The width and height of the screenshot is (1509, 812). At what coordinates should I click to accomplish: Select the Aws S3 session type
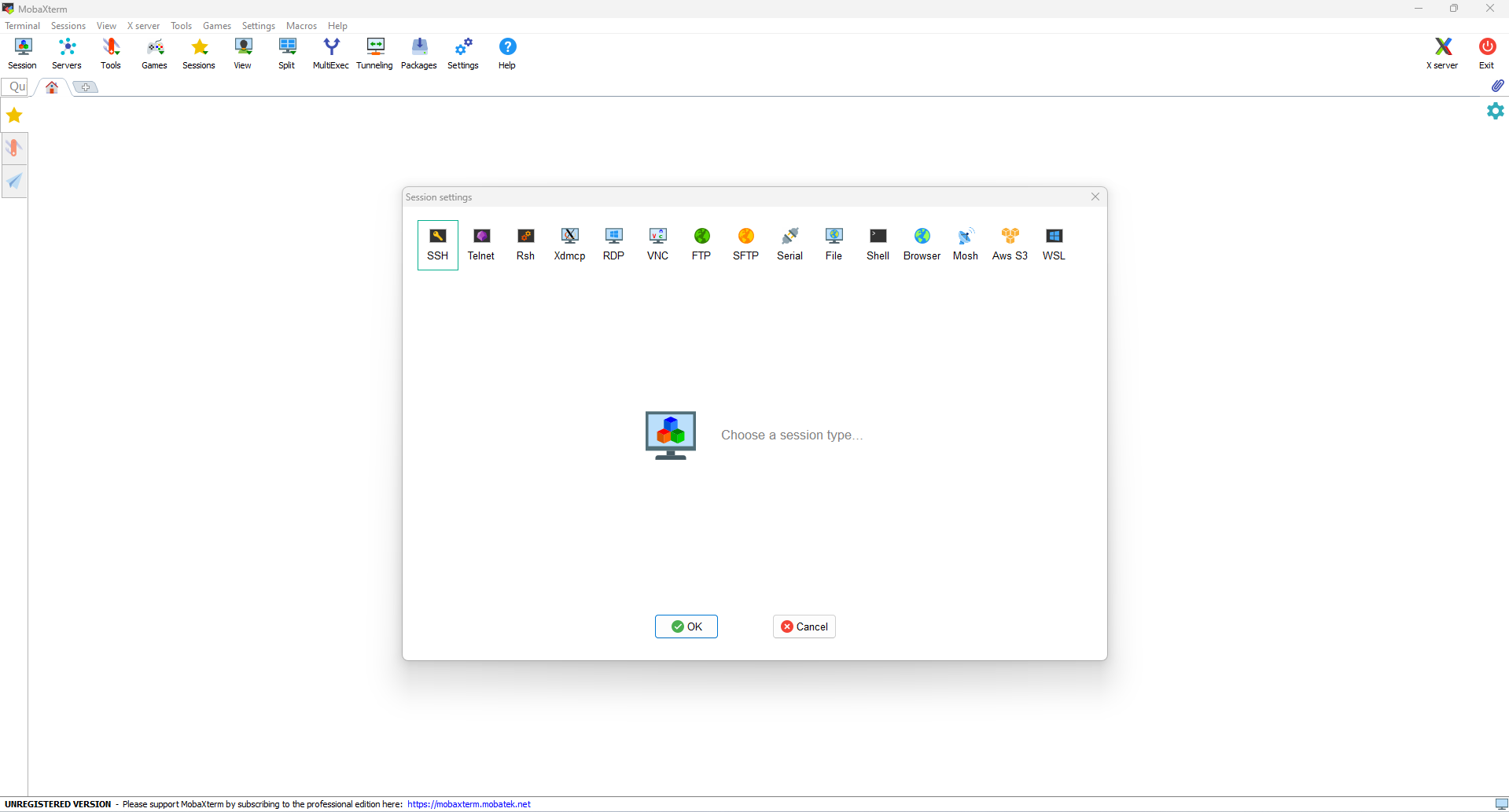[1010, 245]
